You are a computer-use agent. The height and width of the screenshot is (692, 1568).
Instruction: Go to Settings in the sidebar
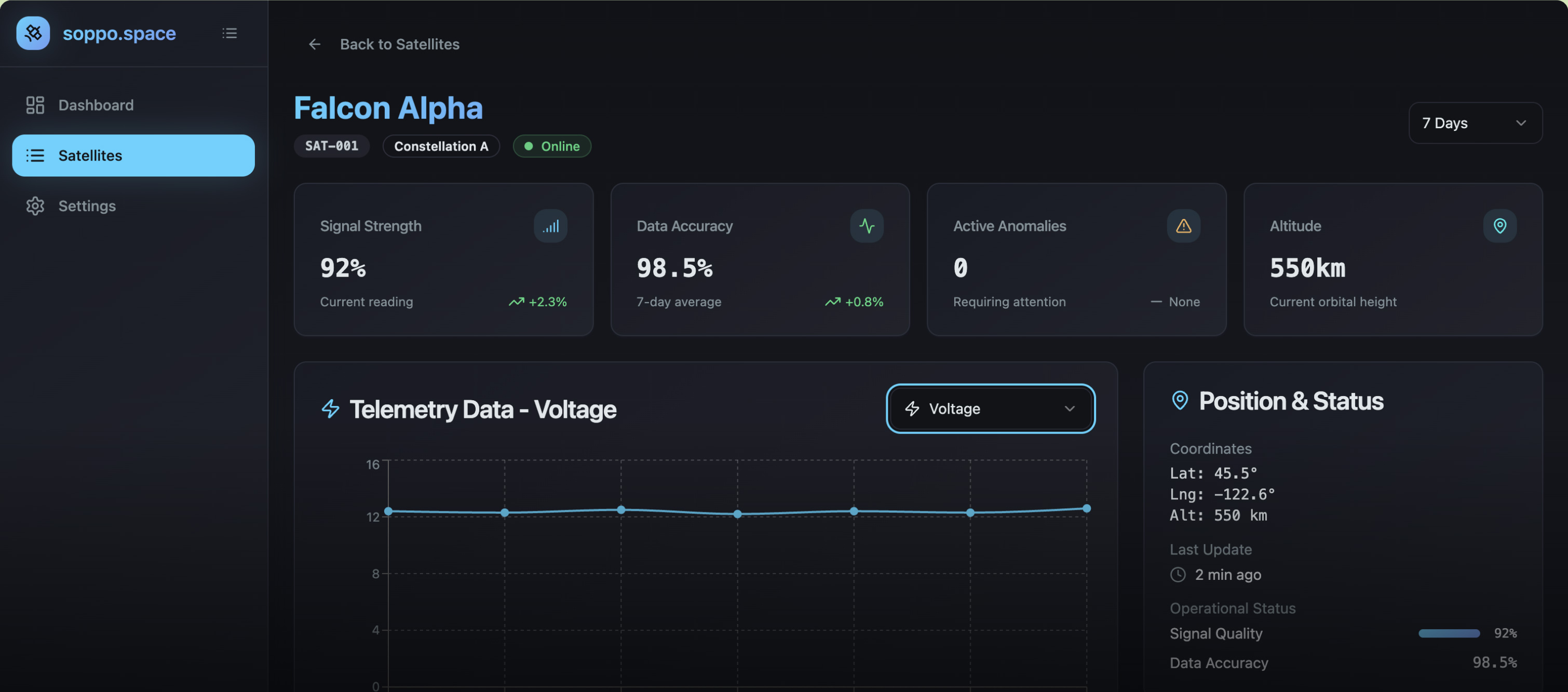pos(86,206)
